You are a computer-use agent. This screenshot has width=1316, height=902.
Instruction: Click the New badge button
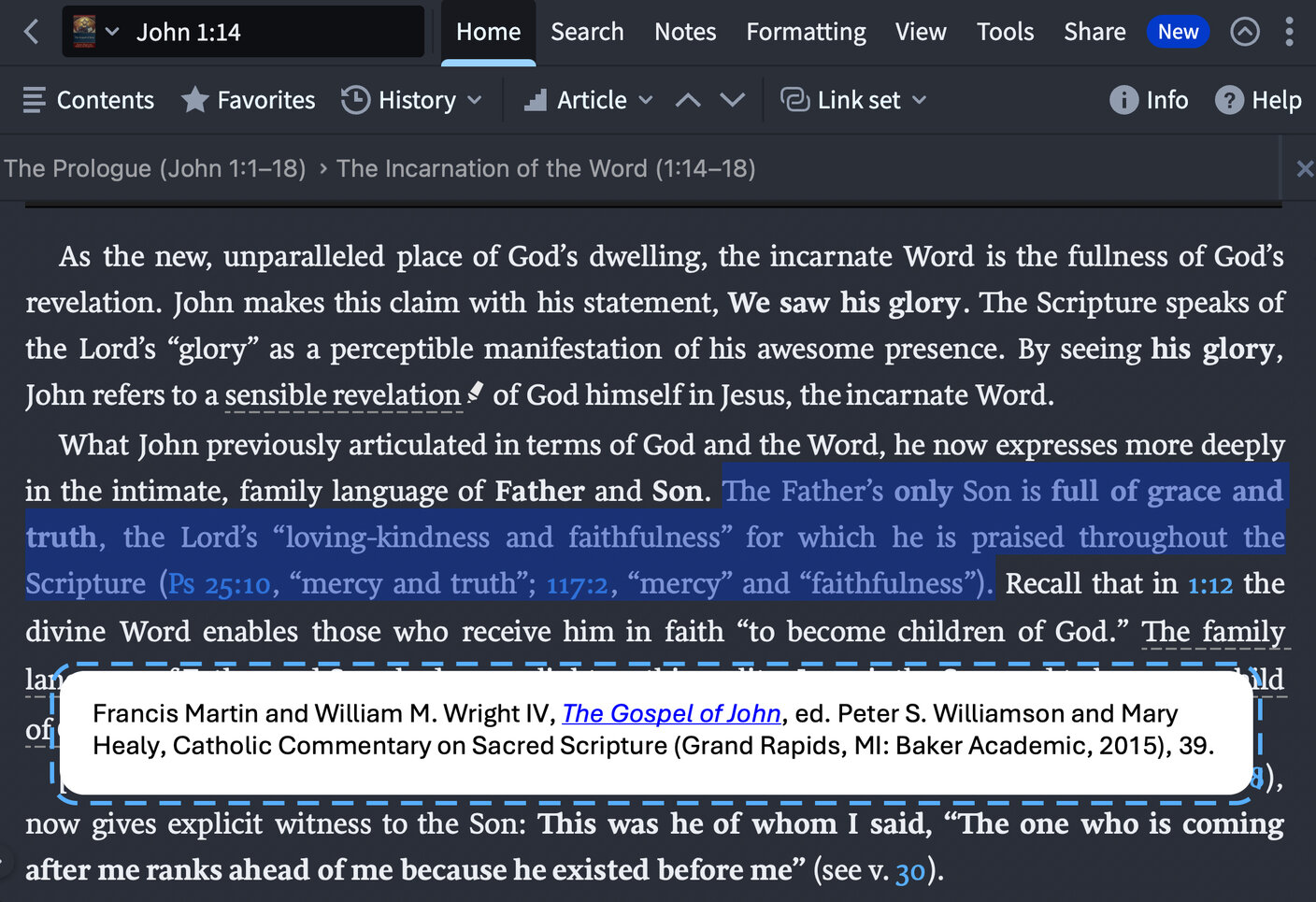[1177, 32]
